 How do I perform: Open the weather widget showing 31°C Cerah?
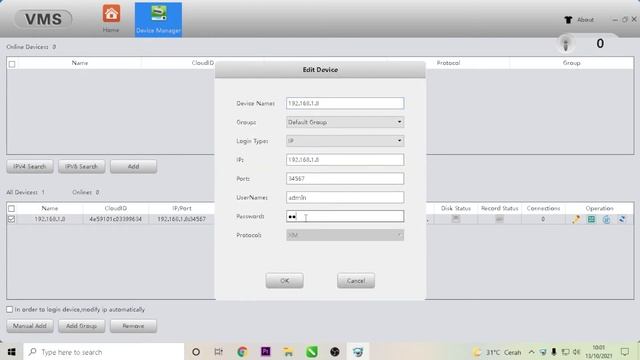click(x=497, y=352)
